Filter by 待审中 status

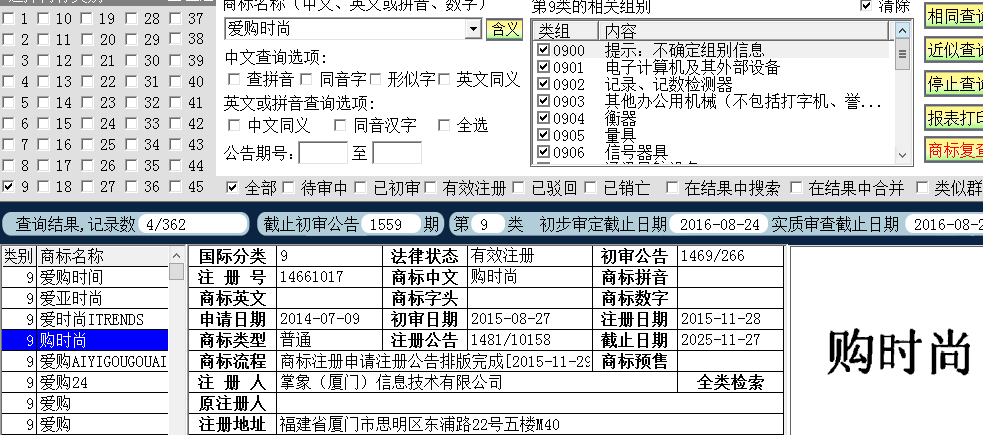[x=288, y=187]
